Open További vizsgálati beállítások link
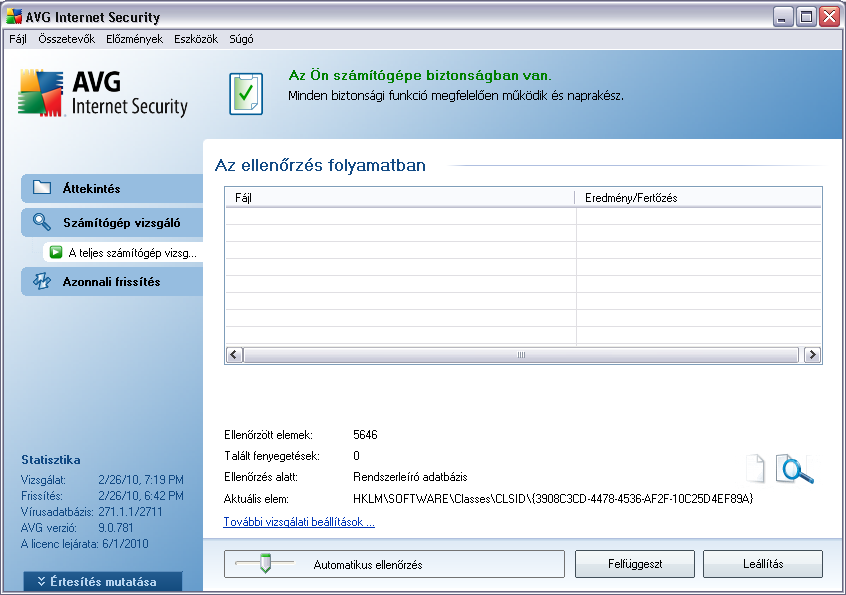 pyautogui.click(x=299, y=522)
